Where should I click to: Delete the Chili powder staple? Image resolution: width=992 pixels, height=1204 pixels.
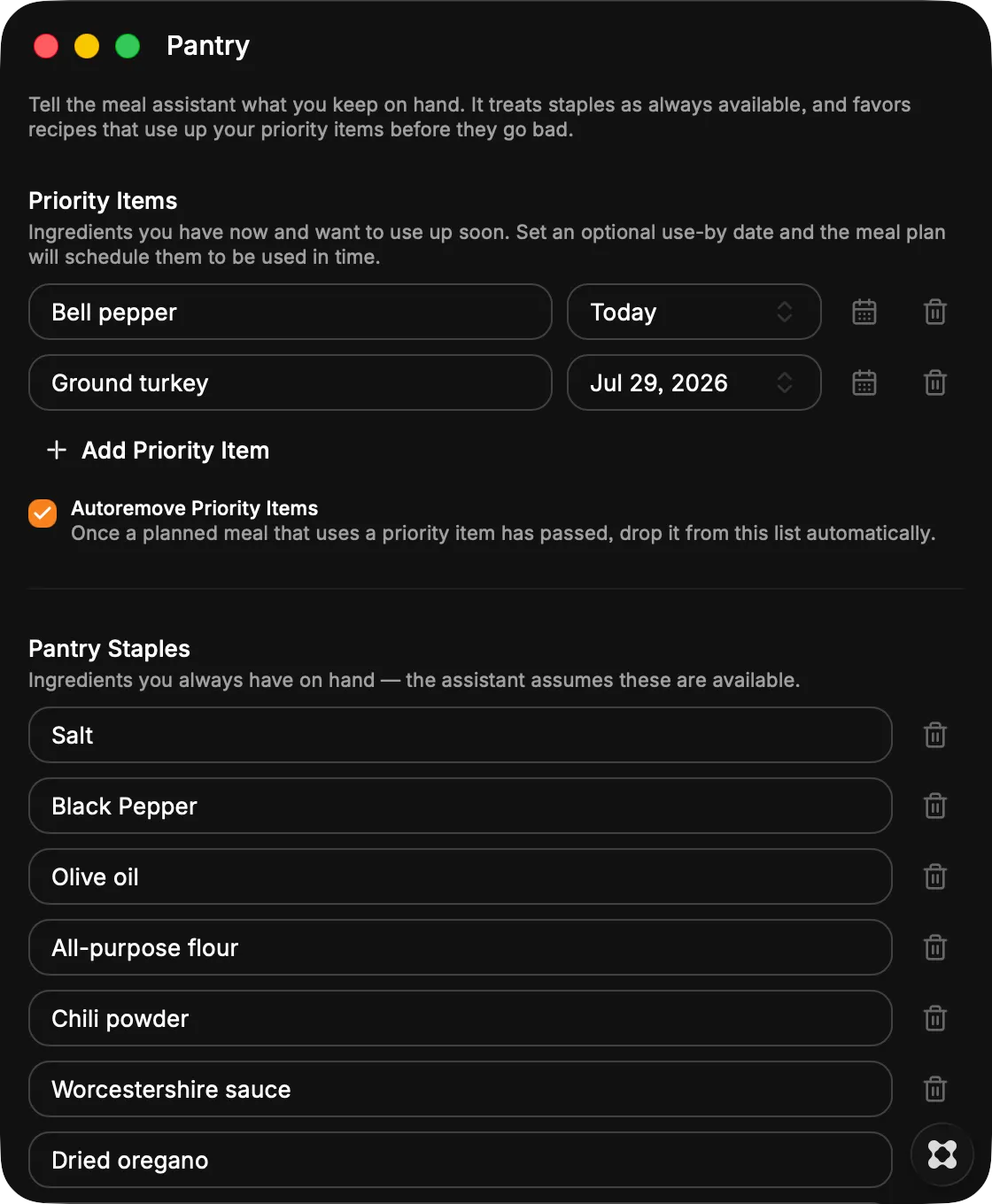coord(935,1018)
